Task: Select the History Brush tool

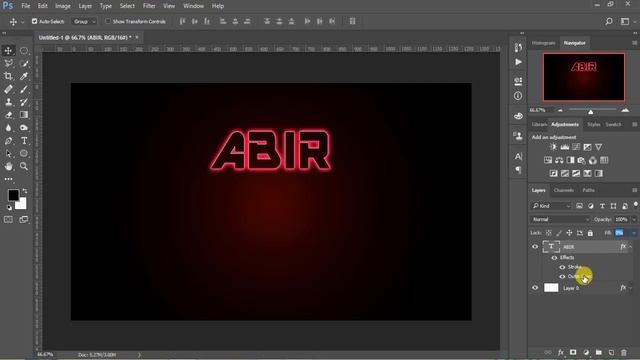Action: (24, 102)
